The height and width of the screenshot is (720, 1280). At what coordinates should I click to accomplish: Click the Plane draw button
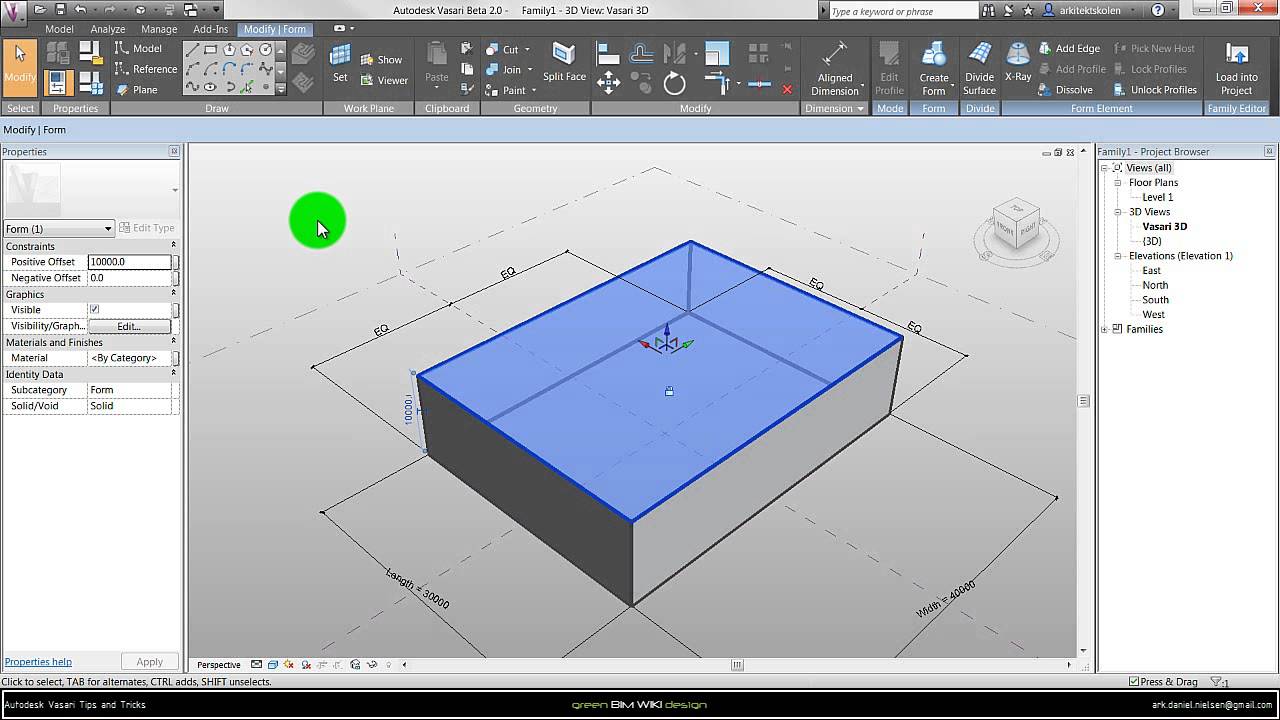coord(137,90)
